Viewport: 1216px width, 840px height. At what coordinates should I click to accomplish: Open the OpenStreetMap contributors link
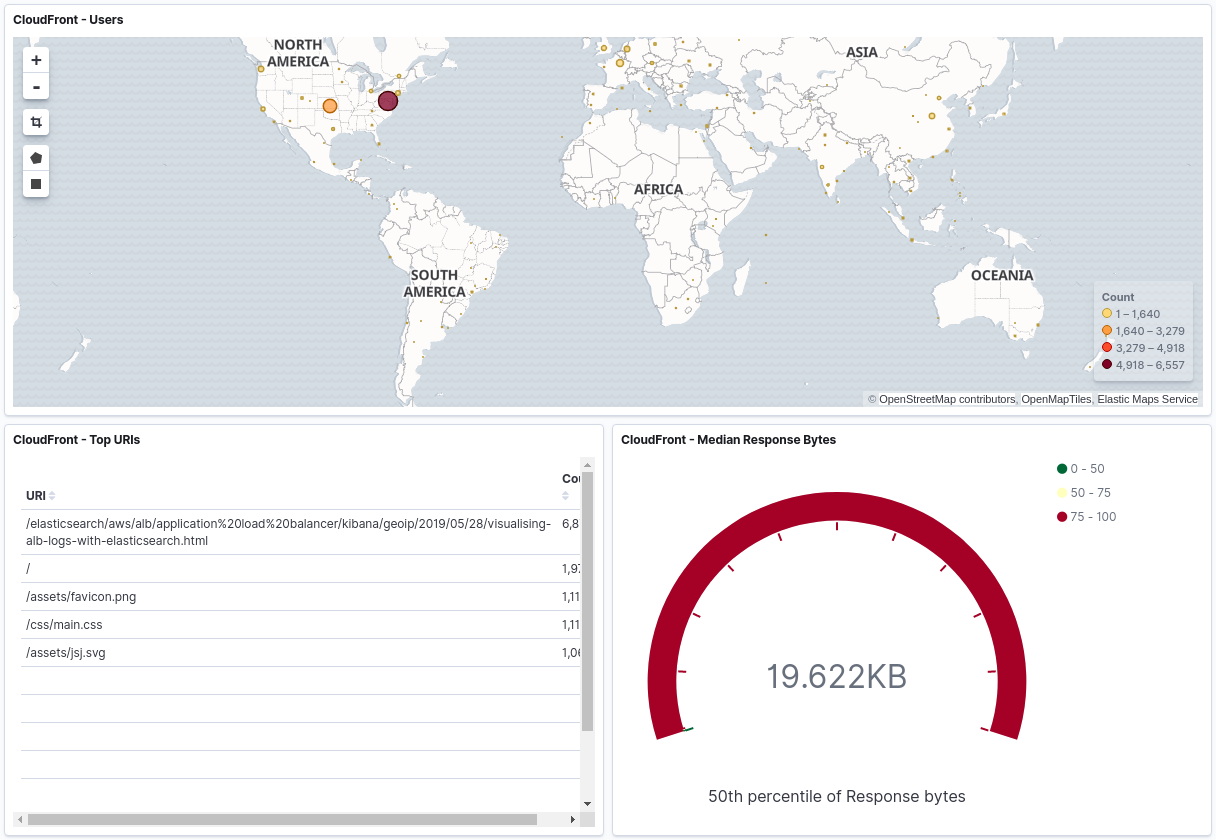point(947,399)
